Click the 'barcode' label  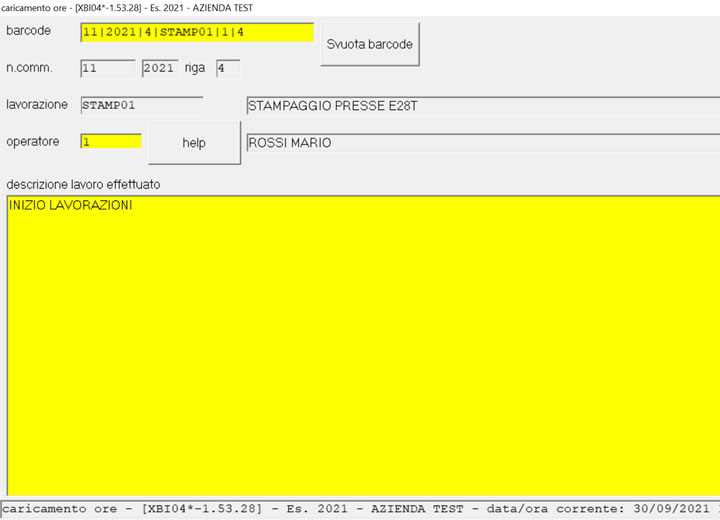coord(29,31)
